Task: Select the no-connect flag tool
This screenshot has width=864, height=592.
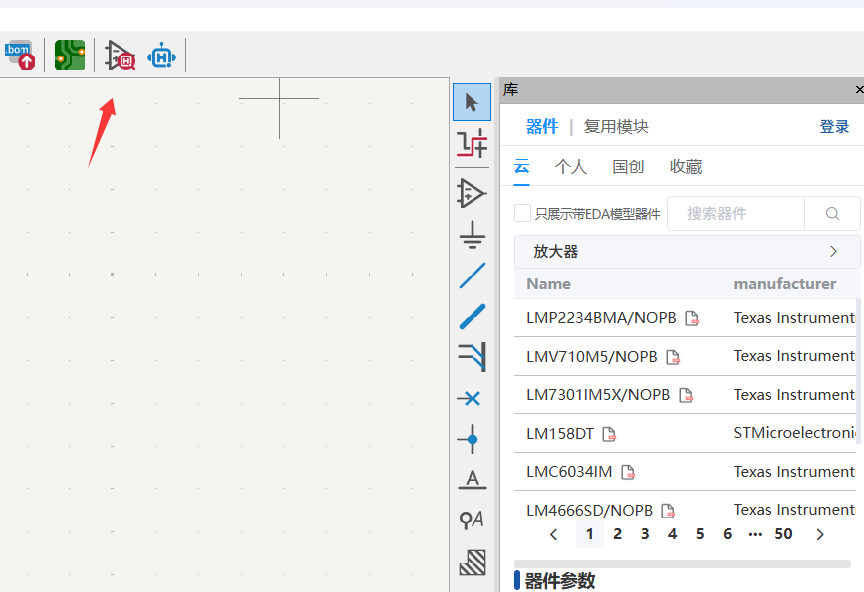Action: point(471,398)
